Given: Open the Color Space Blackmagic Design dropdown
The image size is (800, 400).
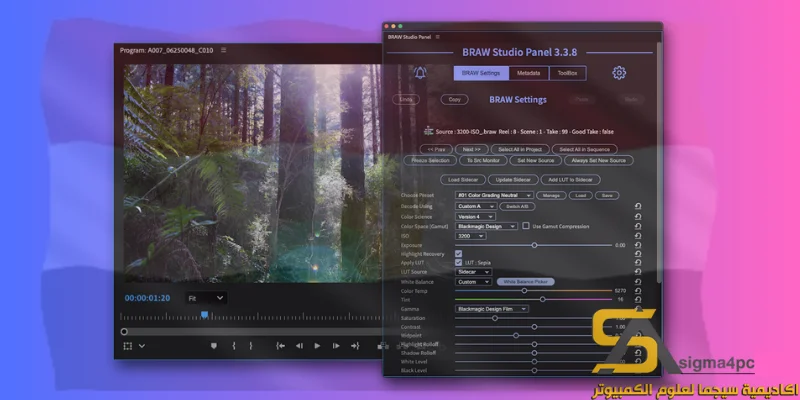Looking at the screenshot, I should point(486,226).
